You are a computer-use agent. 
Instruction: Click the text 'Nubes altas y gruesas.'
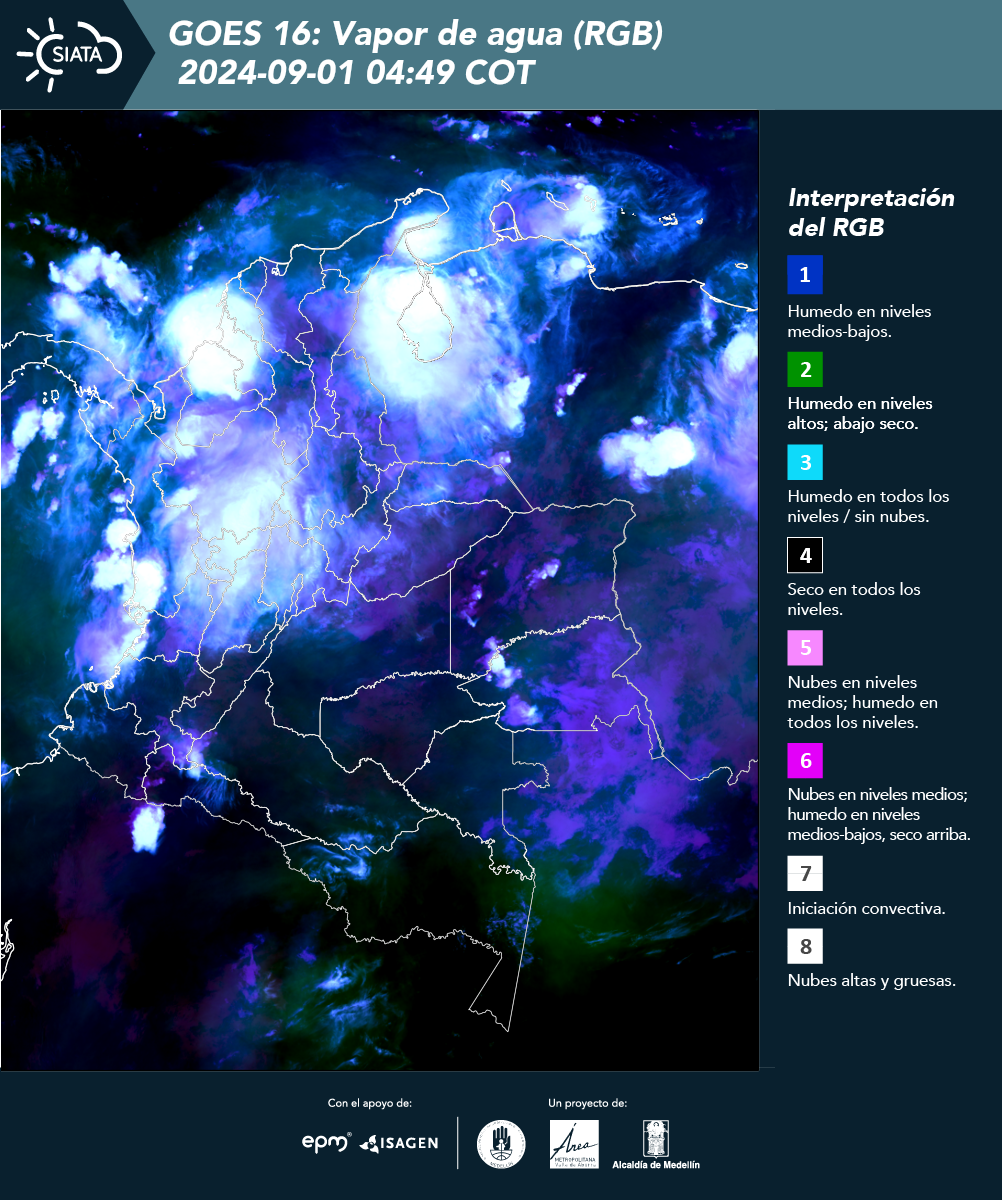pyautogui.click(x=871, y=981)
